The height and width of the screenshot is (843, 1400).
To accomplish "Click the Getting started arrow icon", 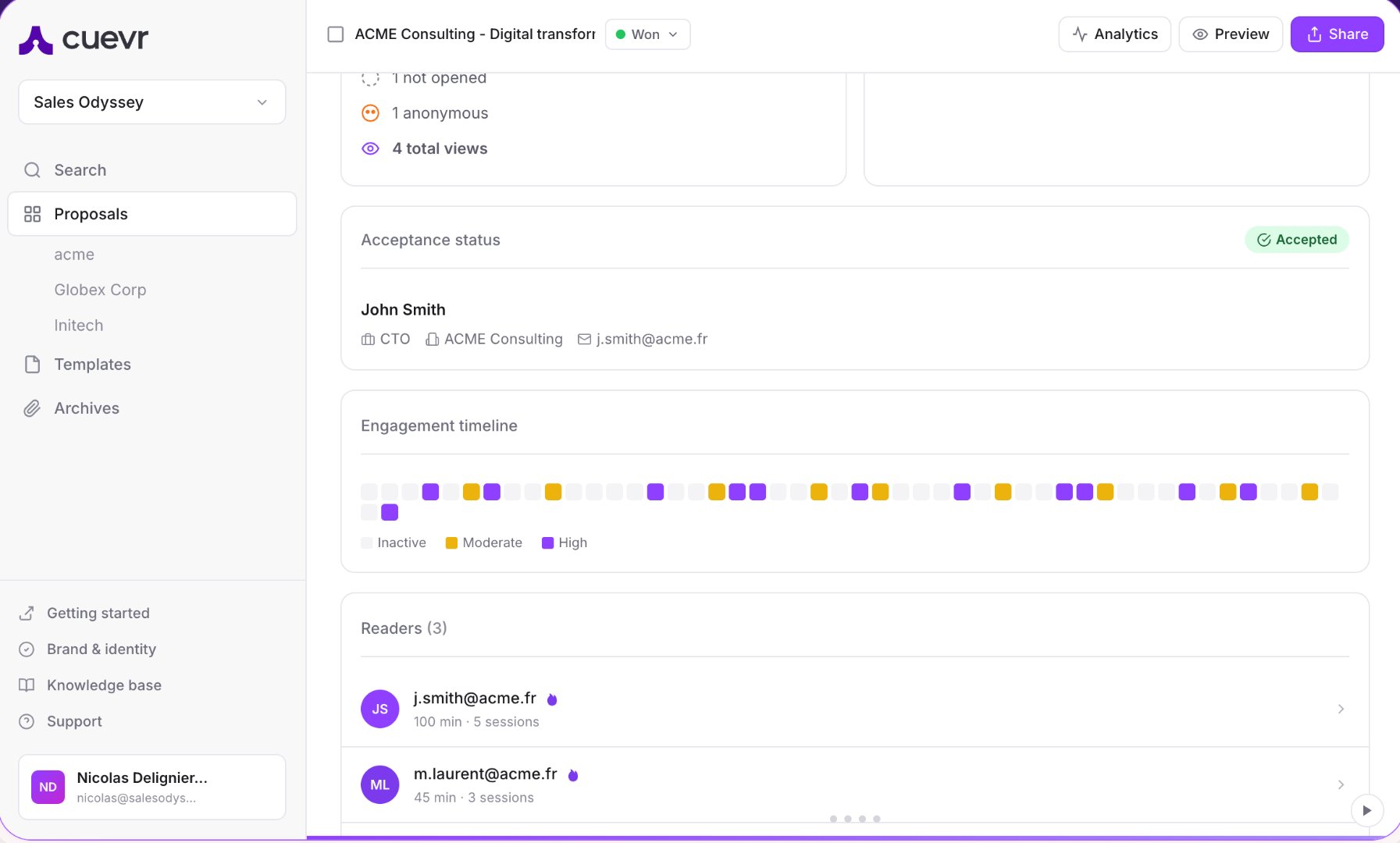I will (x=27, y=614).
